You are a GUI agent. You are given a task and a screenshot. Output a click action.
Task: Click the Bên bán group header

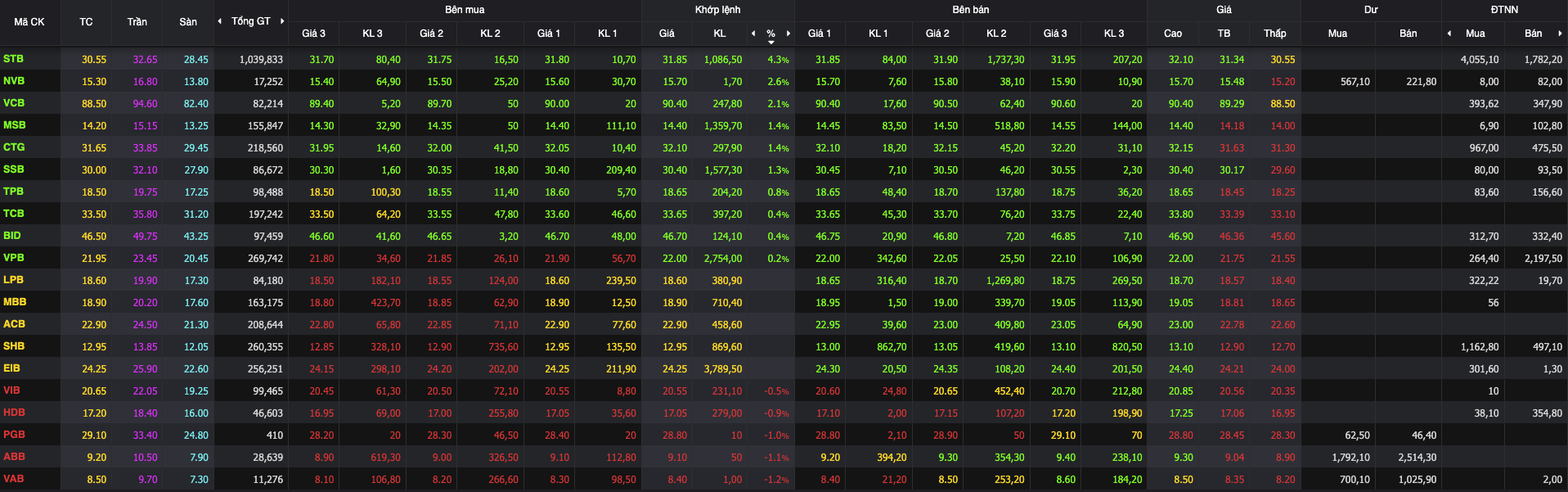coord(971,10)
